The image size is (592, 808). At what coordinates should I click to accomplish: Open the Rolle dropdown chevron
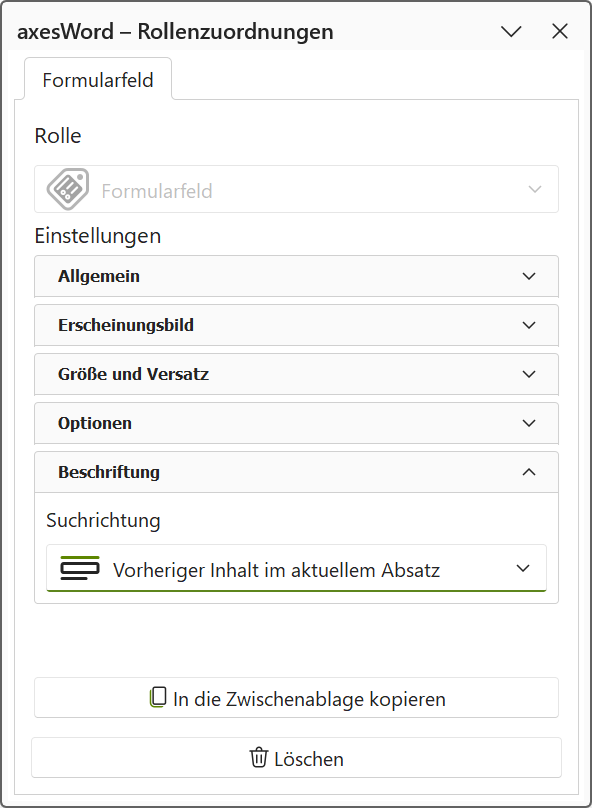(535, 189)
